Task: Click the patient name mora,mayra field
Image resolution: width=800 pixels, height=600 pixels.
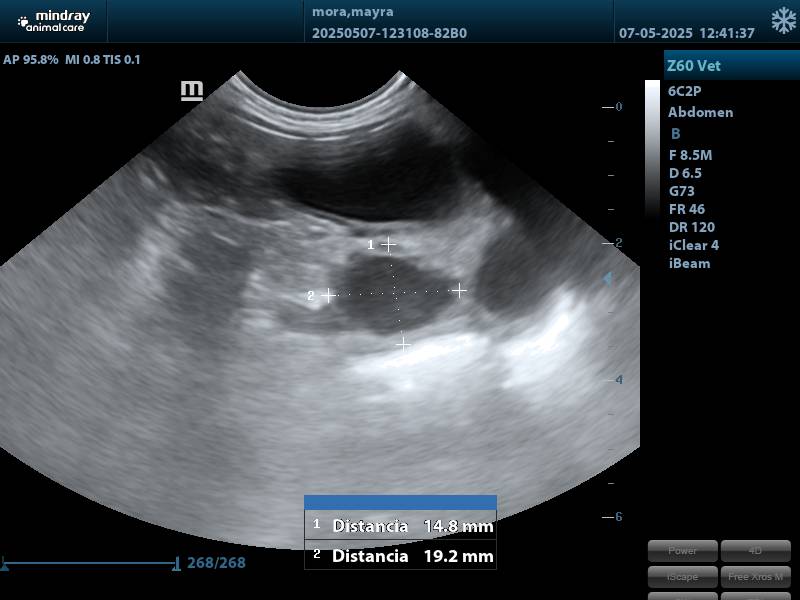Action: click(353, 12)
